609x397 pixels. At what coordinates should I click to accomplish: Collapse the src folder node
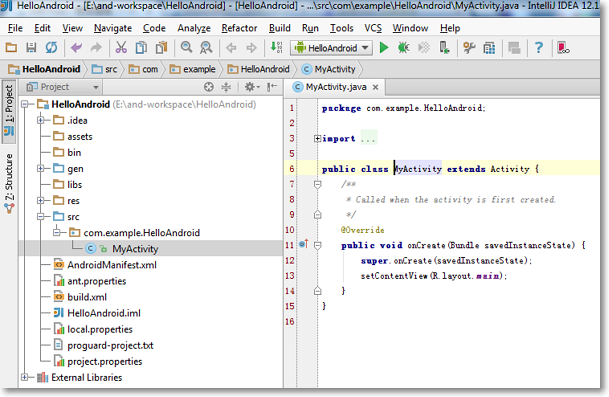coord(41,216)
